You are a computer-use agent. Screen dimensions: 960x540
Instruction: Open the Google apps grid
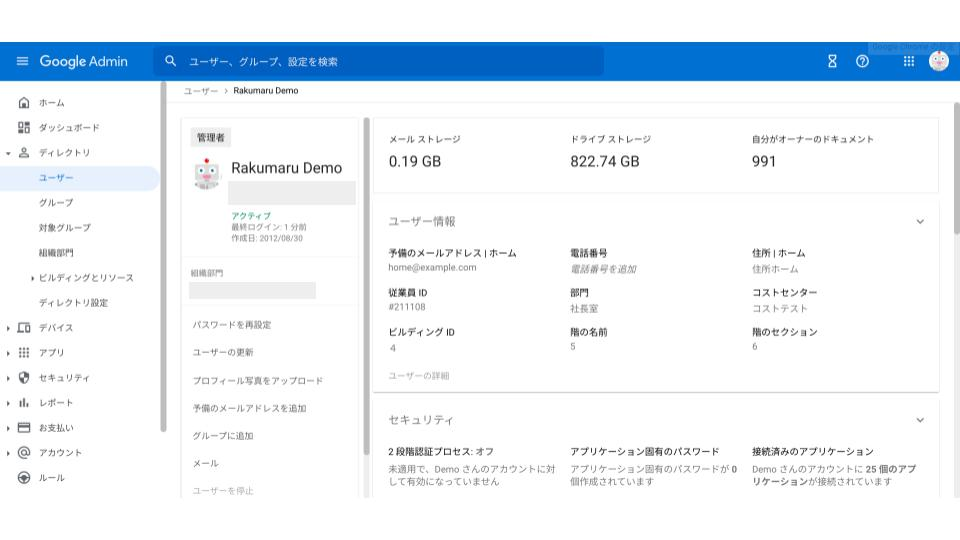pos(909,61)
